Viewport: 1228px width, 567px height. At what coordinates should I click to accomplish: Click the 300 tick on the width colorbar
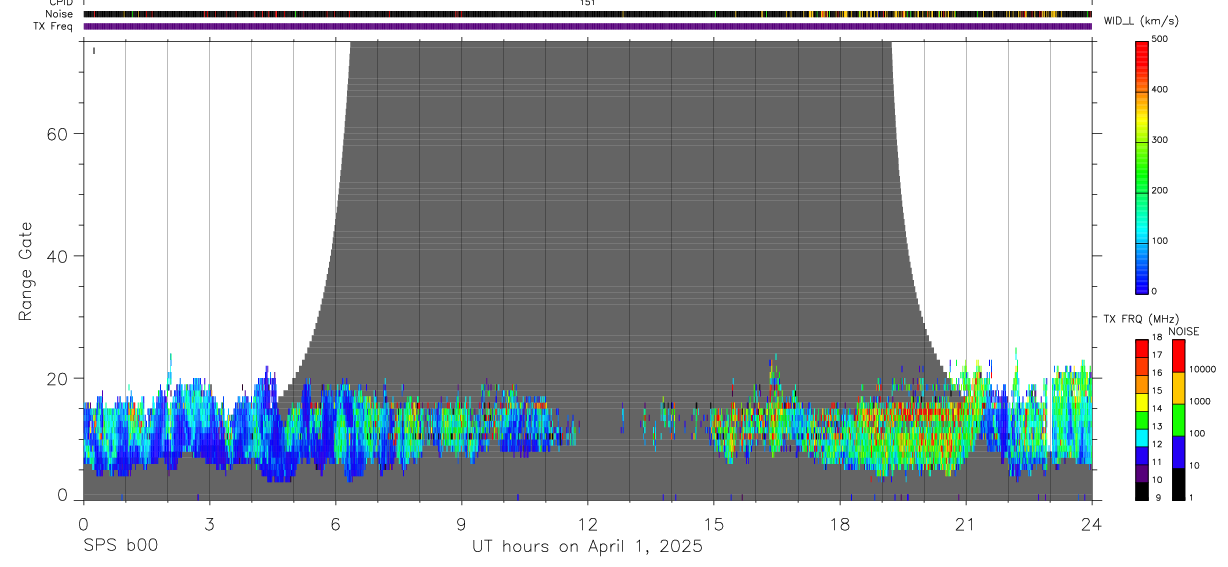coord(1162,140)
